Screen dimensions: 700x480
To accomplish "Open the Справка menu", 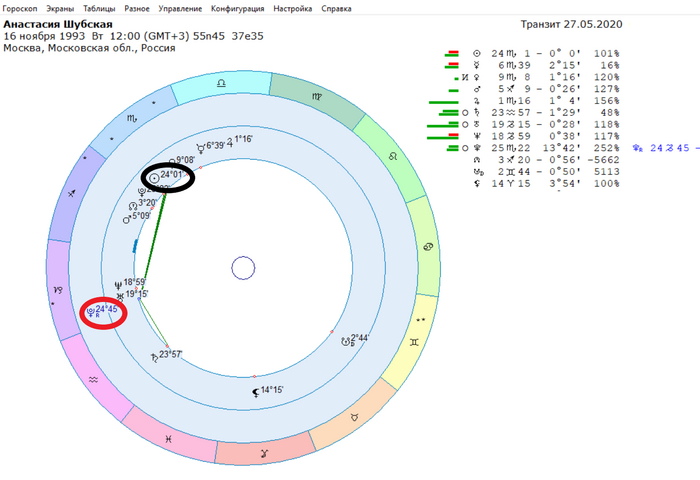I will pos(336,8).
